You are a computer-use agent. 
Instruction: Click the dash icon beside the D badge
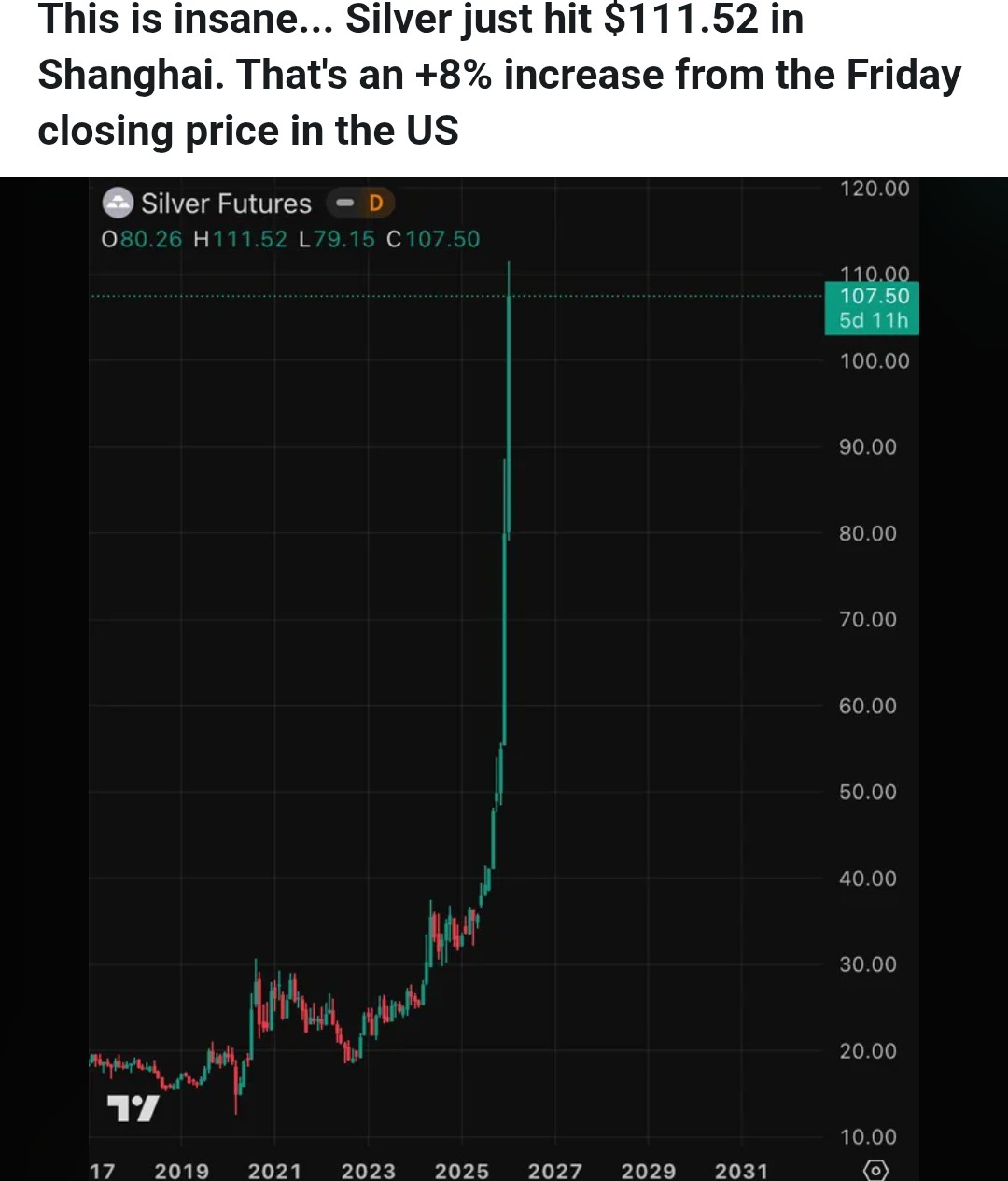pyautogui.click(x=345, y=203)
